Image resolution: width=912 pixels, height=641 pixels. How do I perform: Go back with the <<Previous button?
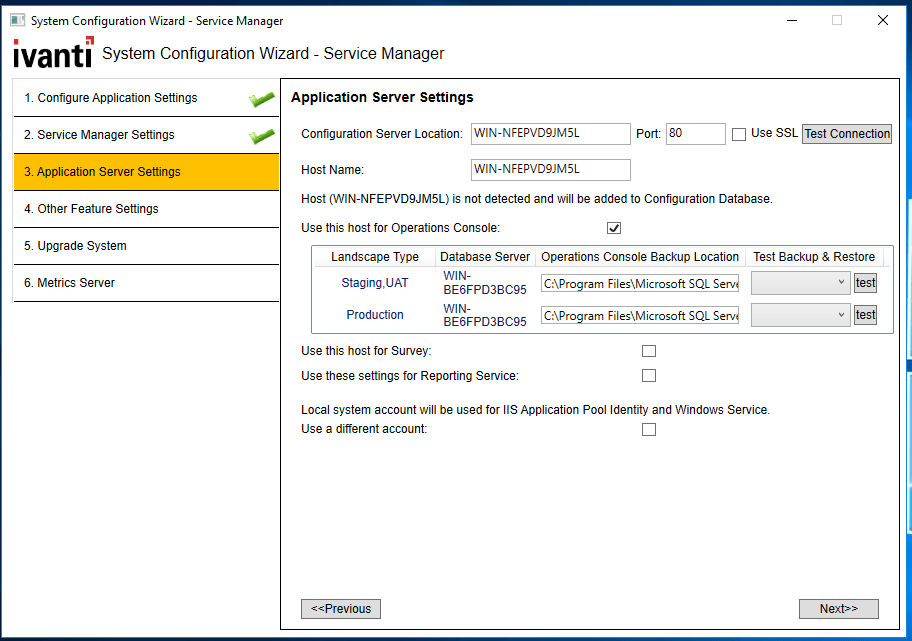[x=341, y=609]
